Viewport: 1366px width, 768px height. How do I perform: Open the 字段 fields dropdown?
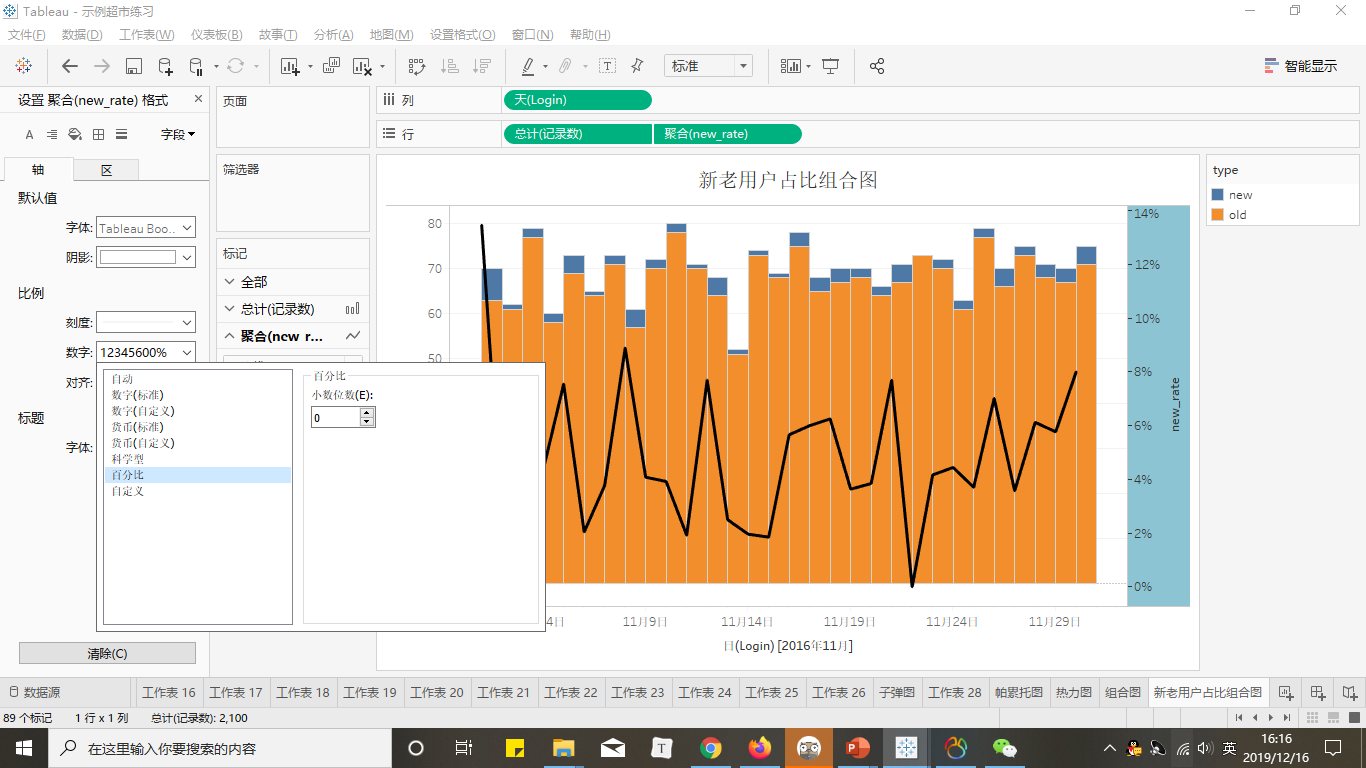click(178, 134)
